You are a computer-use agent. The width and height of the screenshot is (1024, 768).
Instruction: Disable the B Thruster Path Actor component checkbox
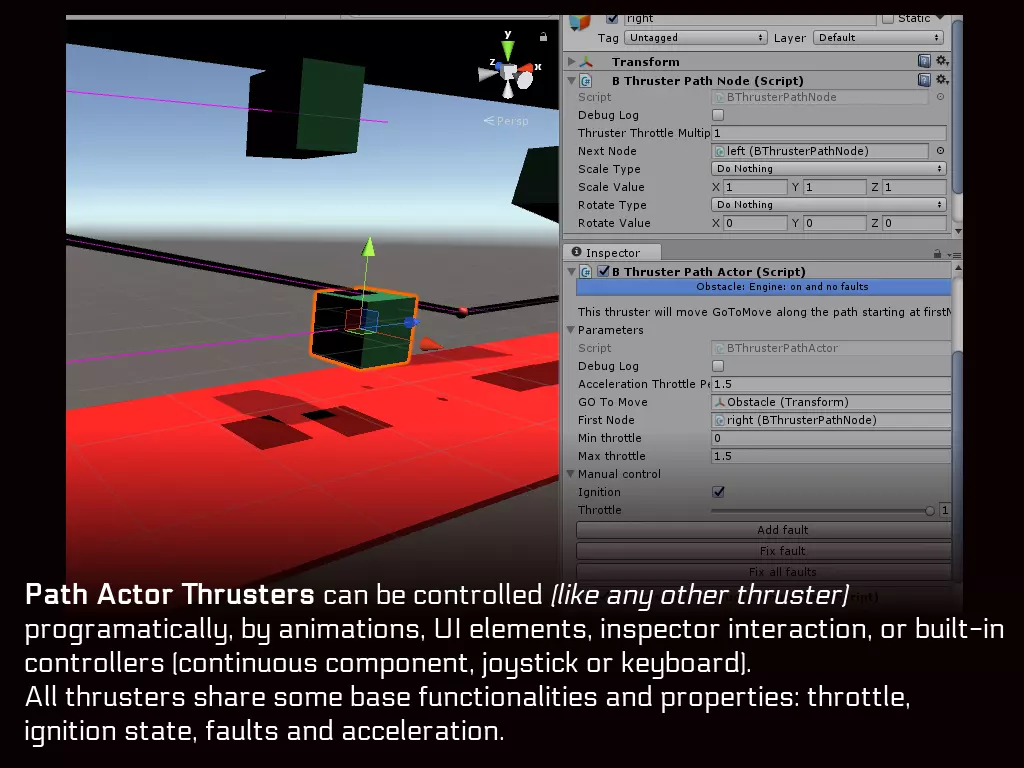pos(603,271)
